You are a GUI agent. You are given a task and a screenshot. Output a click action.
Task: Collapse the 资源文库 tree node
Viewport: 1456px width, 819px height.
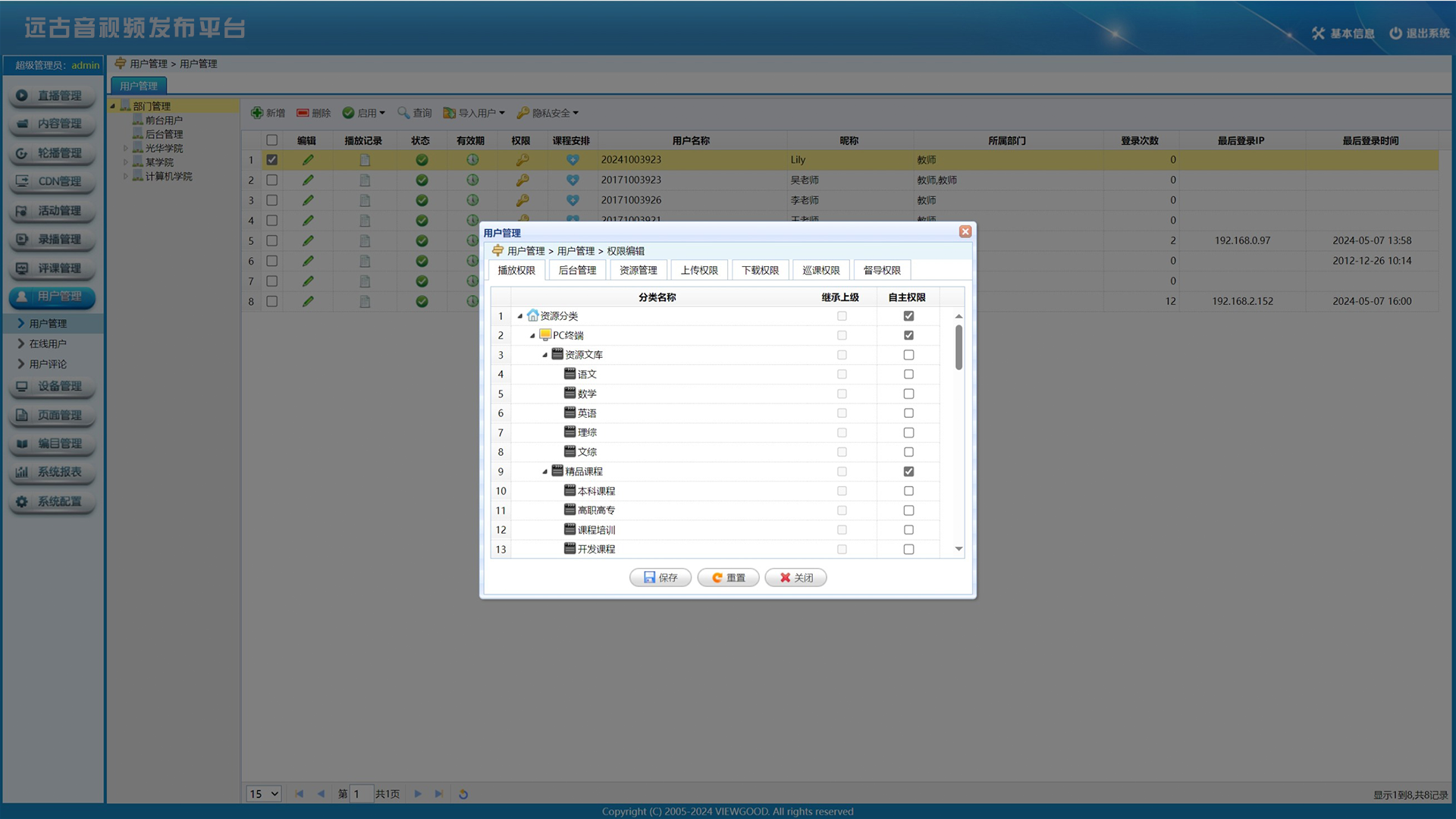click(x=544, y=355)
